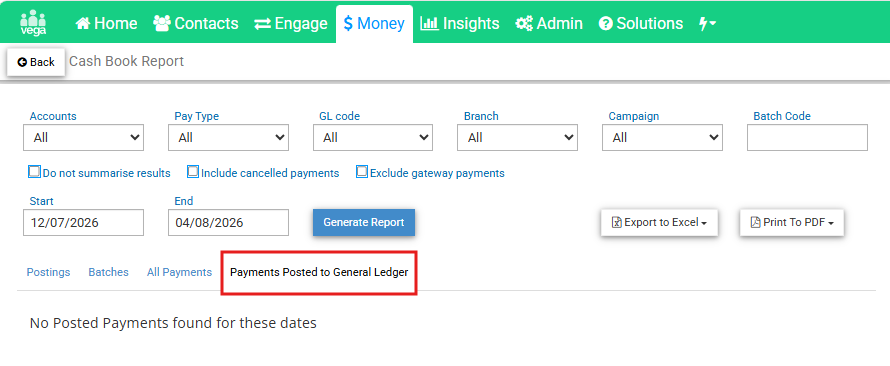Switch to the Postings tab
The width and height of the screenshot is (890, 366).
[x=48, y=272]
